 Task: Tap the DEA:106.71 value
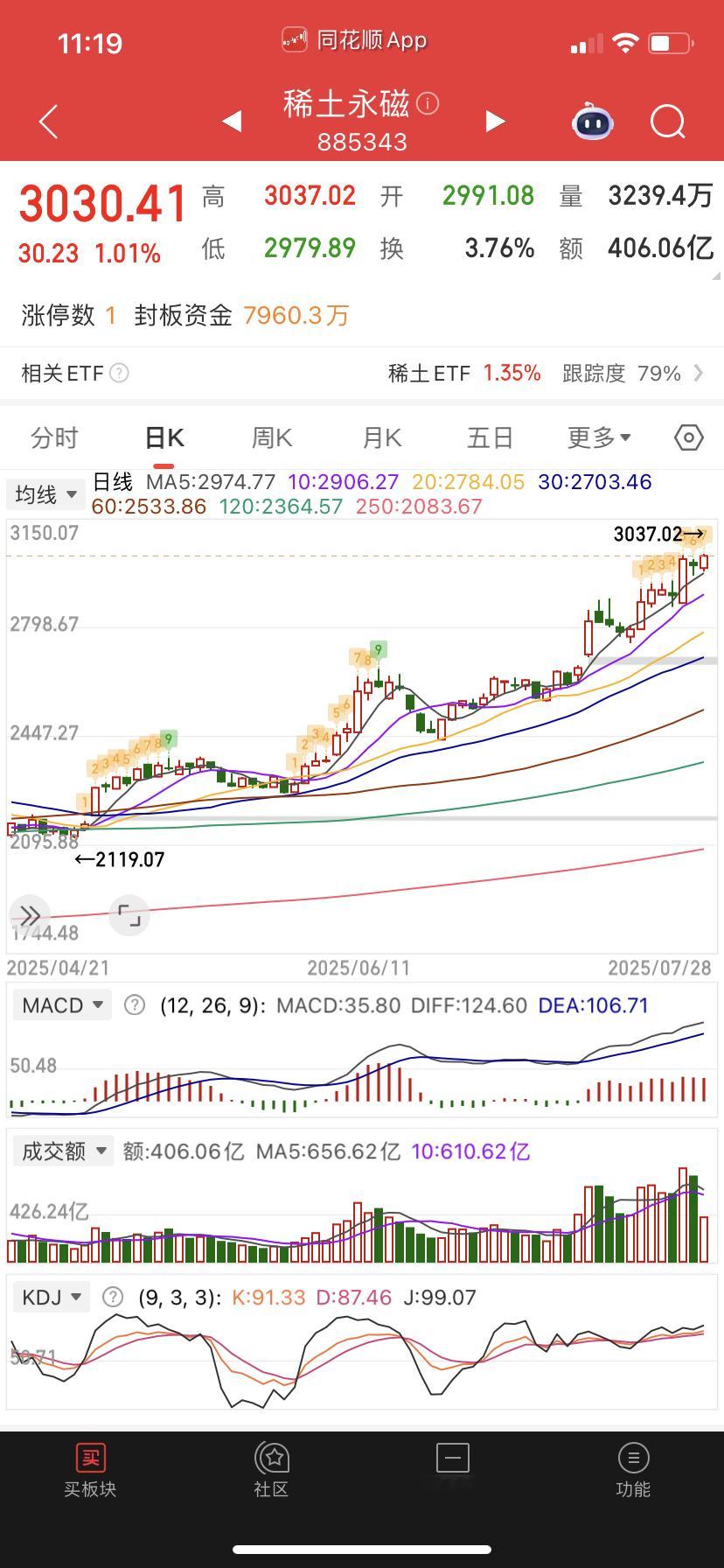tap(594, 1005)
